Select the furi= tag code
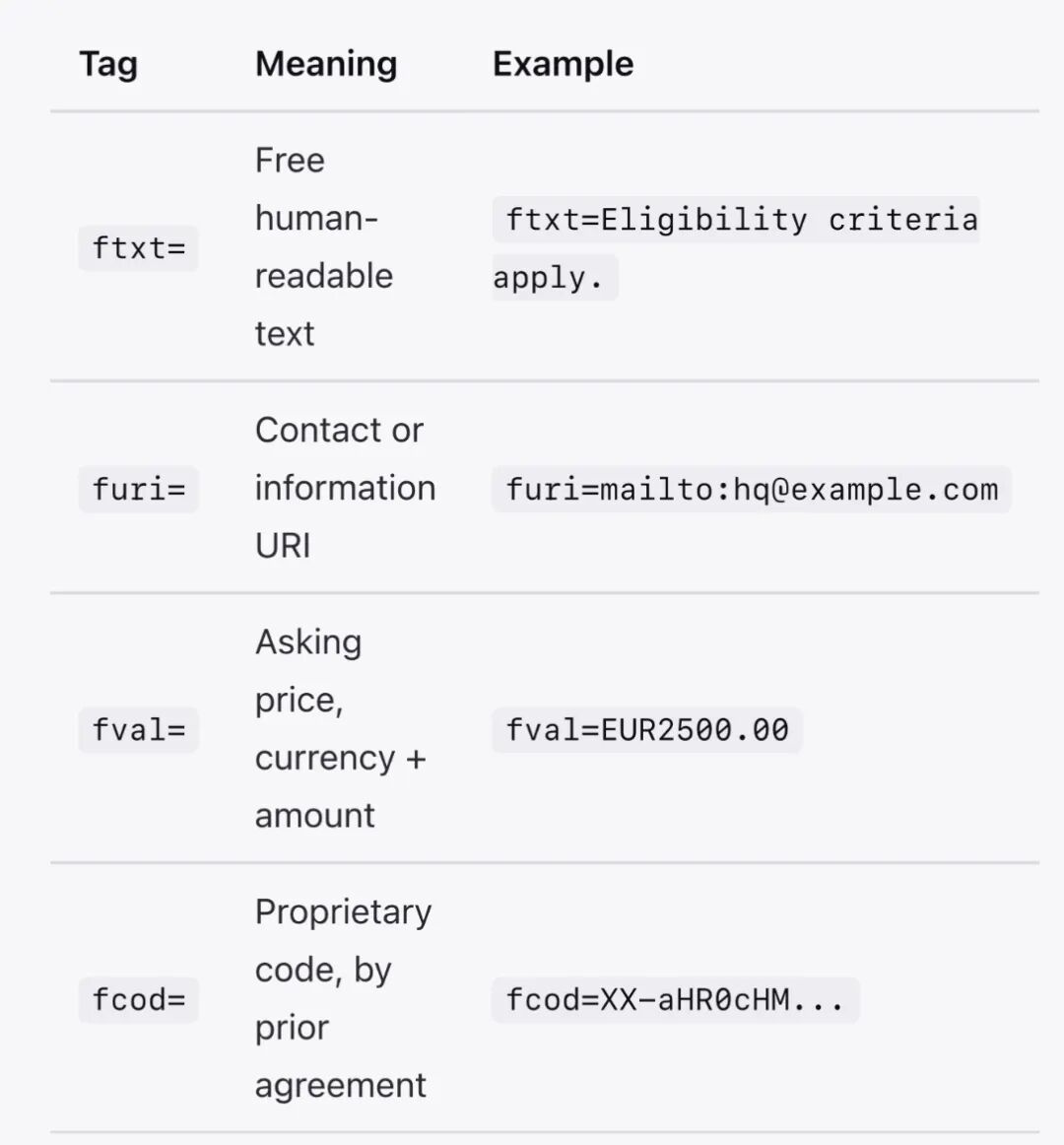Image resolution: width=1064 pixels, height=1145 pixels. [x=139, y=490]
